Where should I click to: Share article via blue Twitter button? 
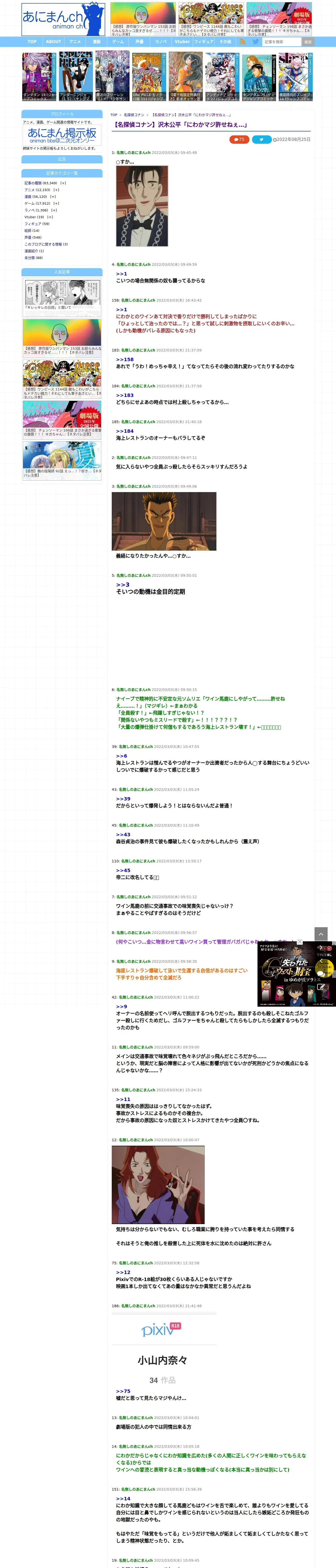coord(262,139)
